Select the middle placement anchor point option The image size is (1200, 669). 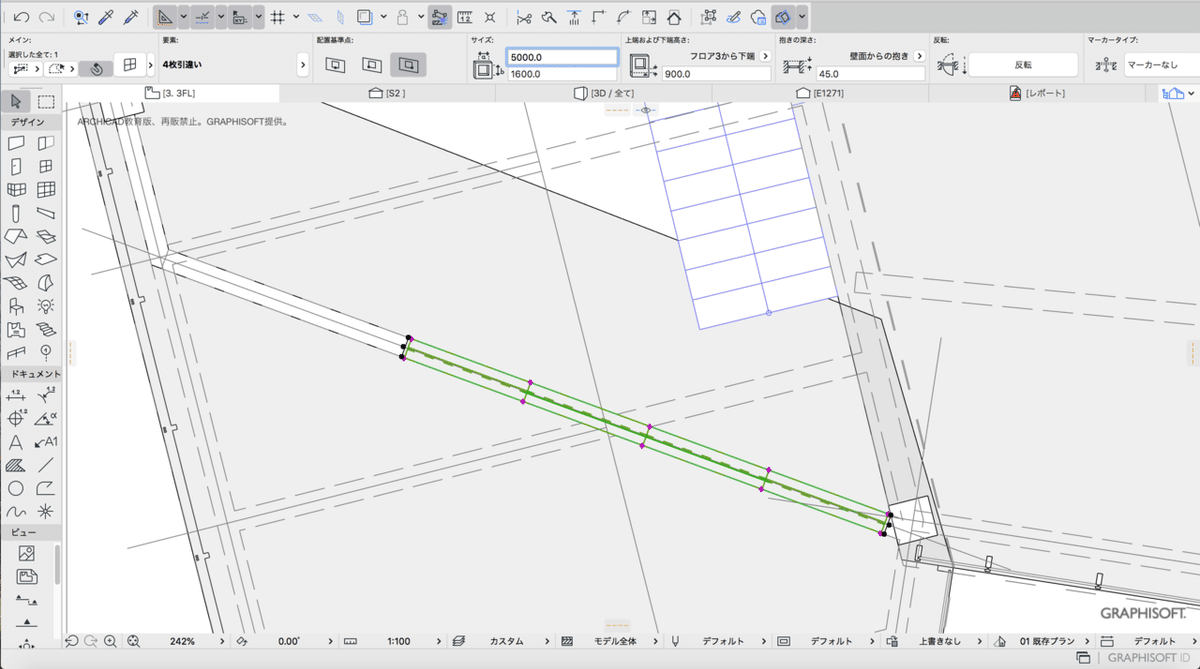click(372, 65)
